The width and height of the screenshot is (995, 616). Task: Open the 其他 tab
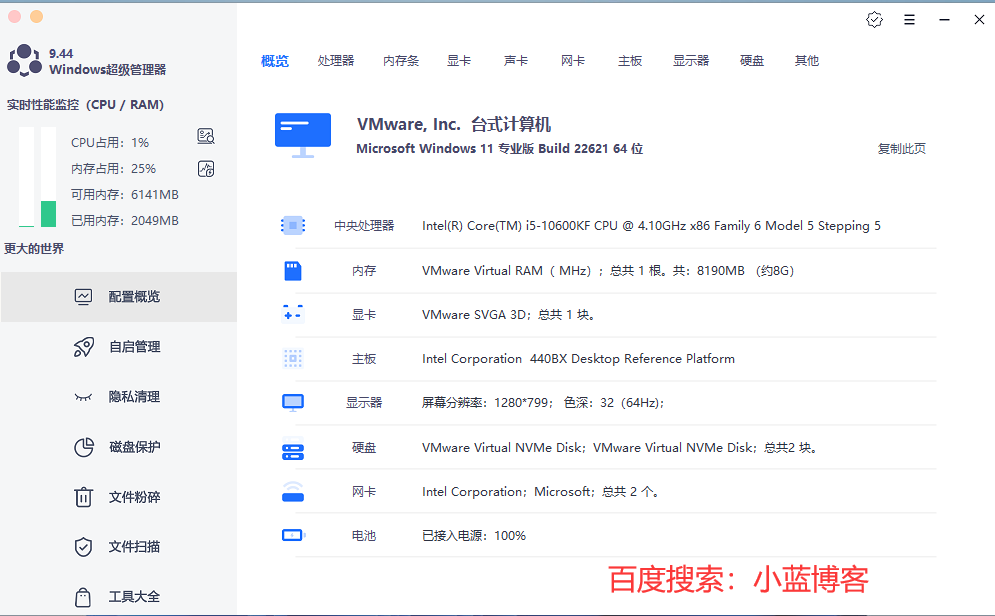(807, 61)
